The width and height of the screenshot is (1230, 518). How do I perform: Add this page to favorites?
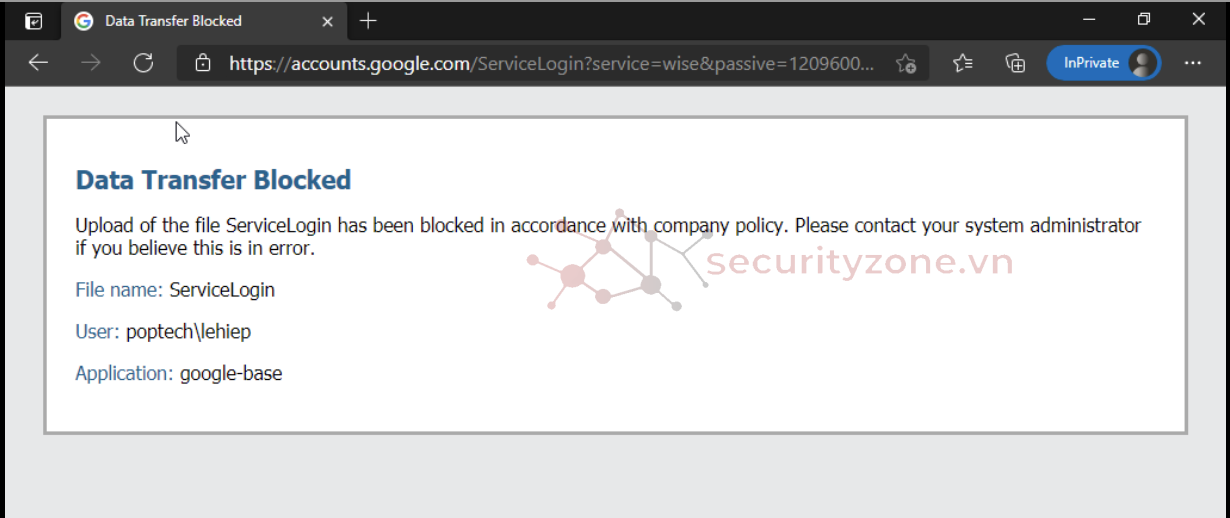coord(906,64)
